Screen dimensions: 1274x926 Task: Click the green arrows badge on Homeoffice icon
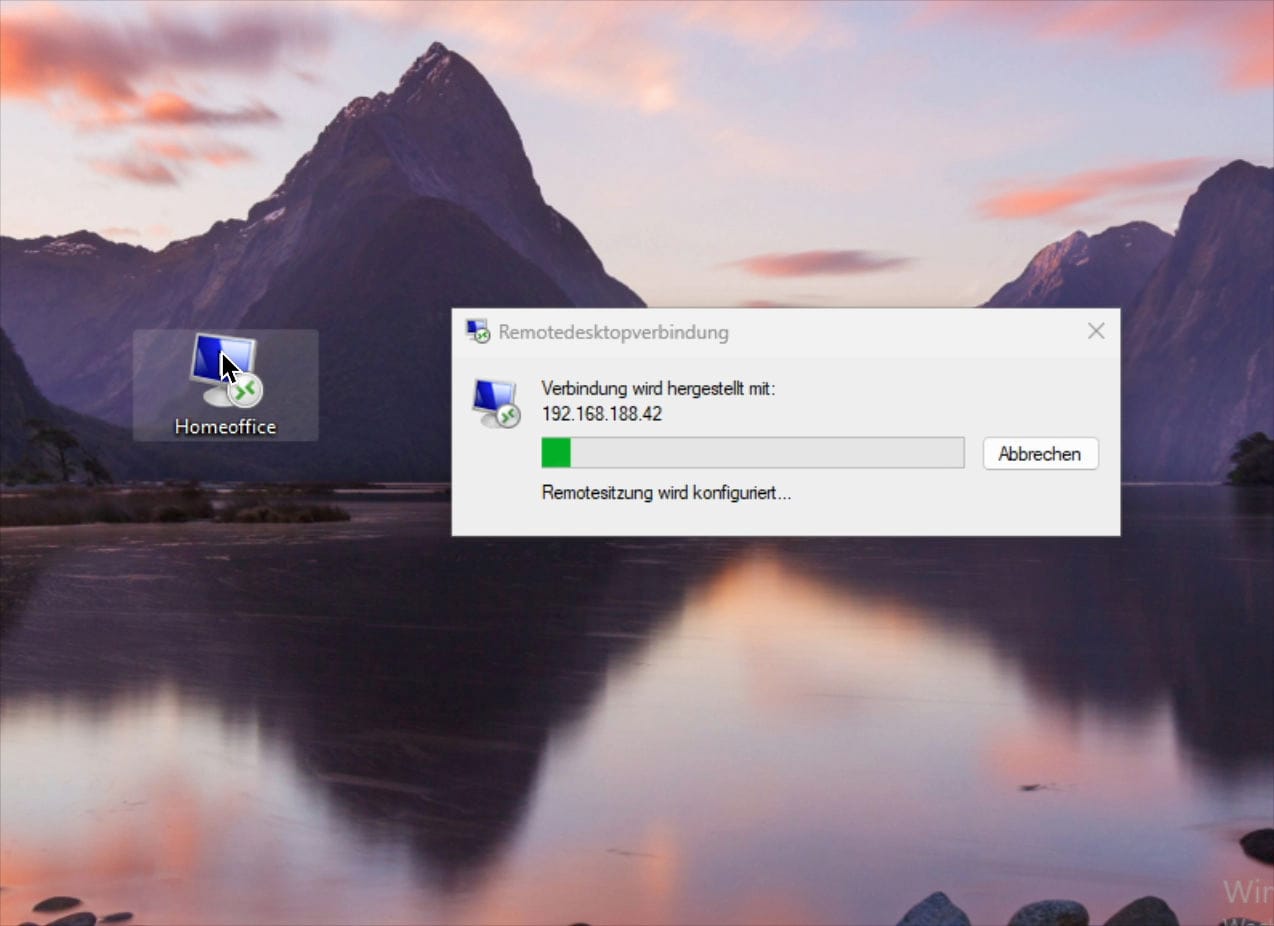245,391
